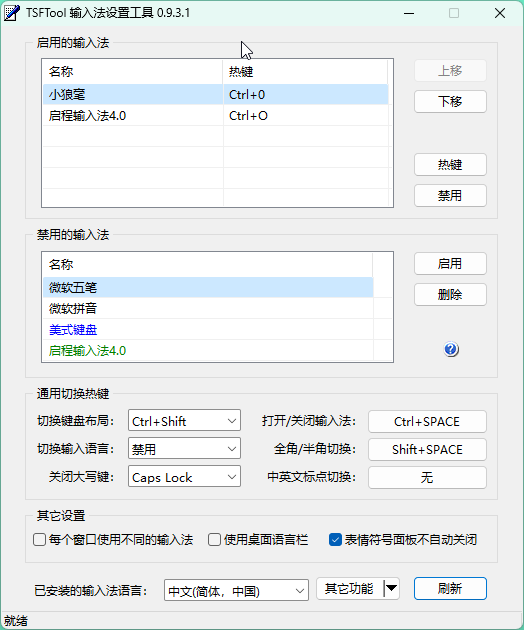The height and width of the screenshot is (630, 524).
Task: Select 微软拼音 in disabled list
Action: 208,308
